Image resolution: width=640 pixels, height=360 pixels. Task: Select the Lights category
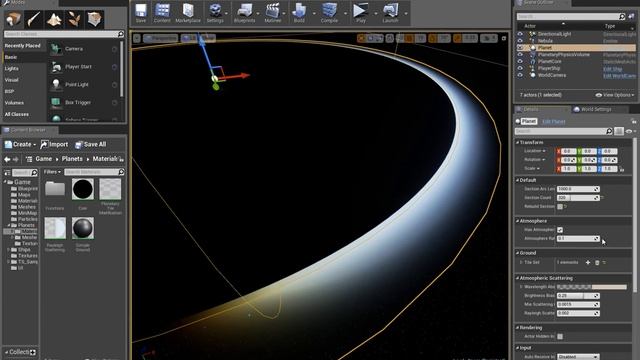[x=11, y=69]
